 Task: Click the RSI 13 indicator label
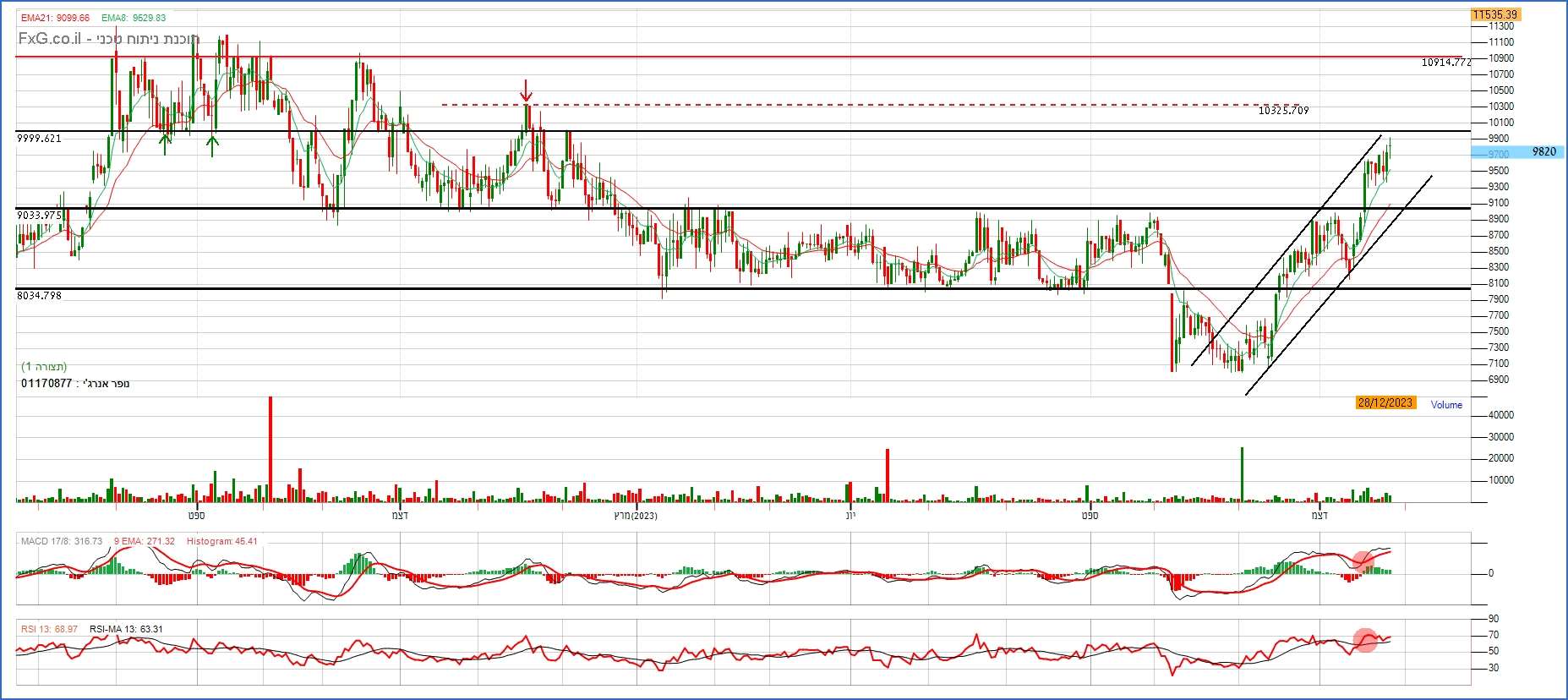[x=49, y=629]
